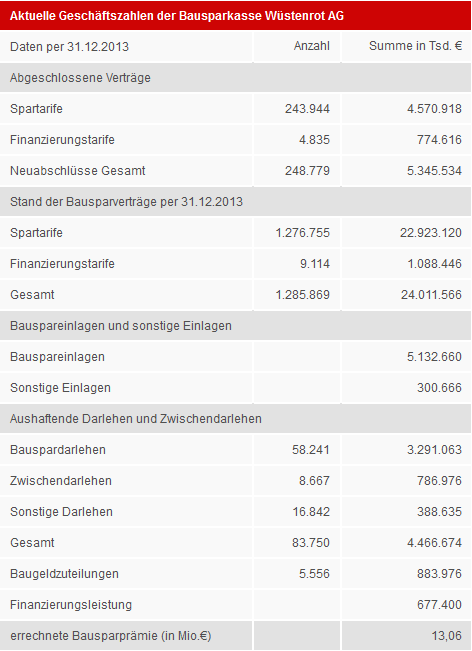Click the Spartarife count 243.944
This screenshot has width=472, height=651.
[307, 109]
